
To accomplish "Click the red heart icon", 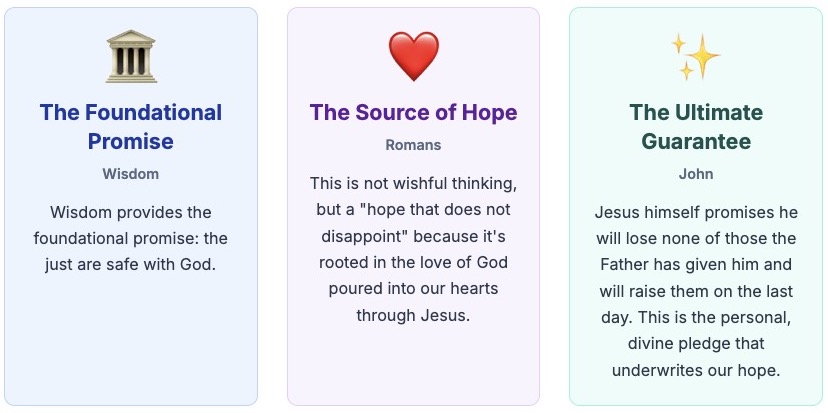I will pyautogui.click(x=413, y=56).
